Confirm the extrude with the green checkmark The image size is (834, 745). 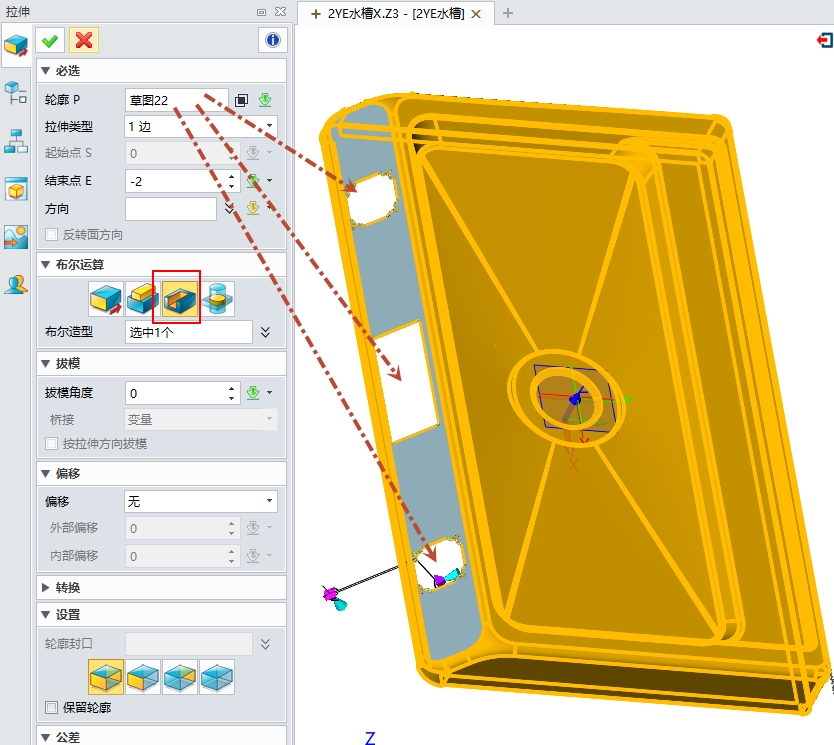(x=50, y=40)
